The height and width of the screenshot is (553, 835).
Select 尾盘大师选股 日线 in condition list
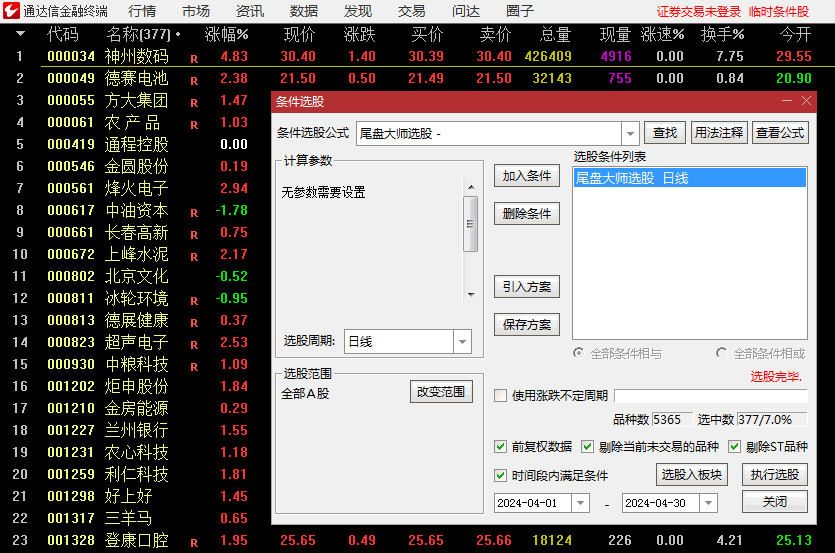click(x=690, y=178)
